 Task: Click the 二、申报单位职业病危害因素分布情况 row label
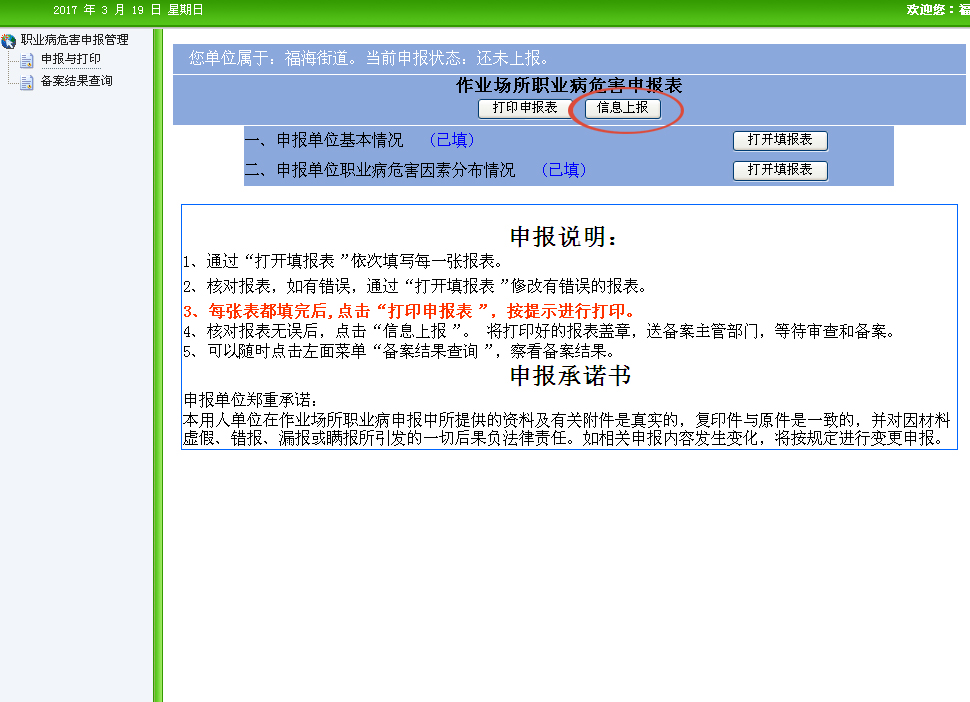380,170
